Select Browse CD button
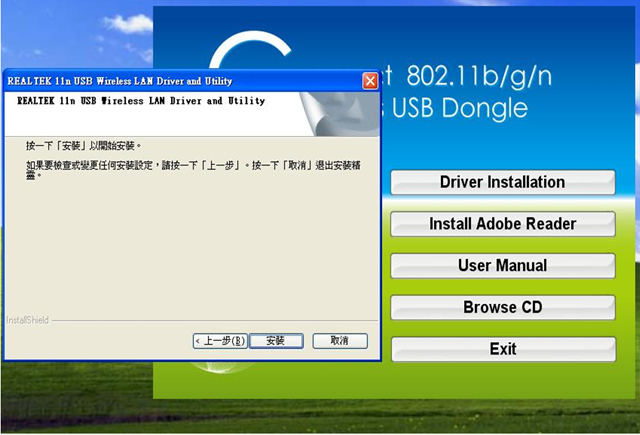Screen dimensions: 640x435 coord(502,307)
